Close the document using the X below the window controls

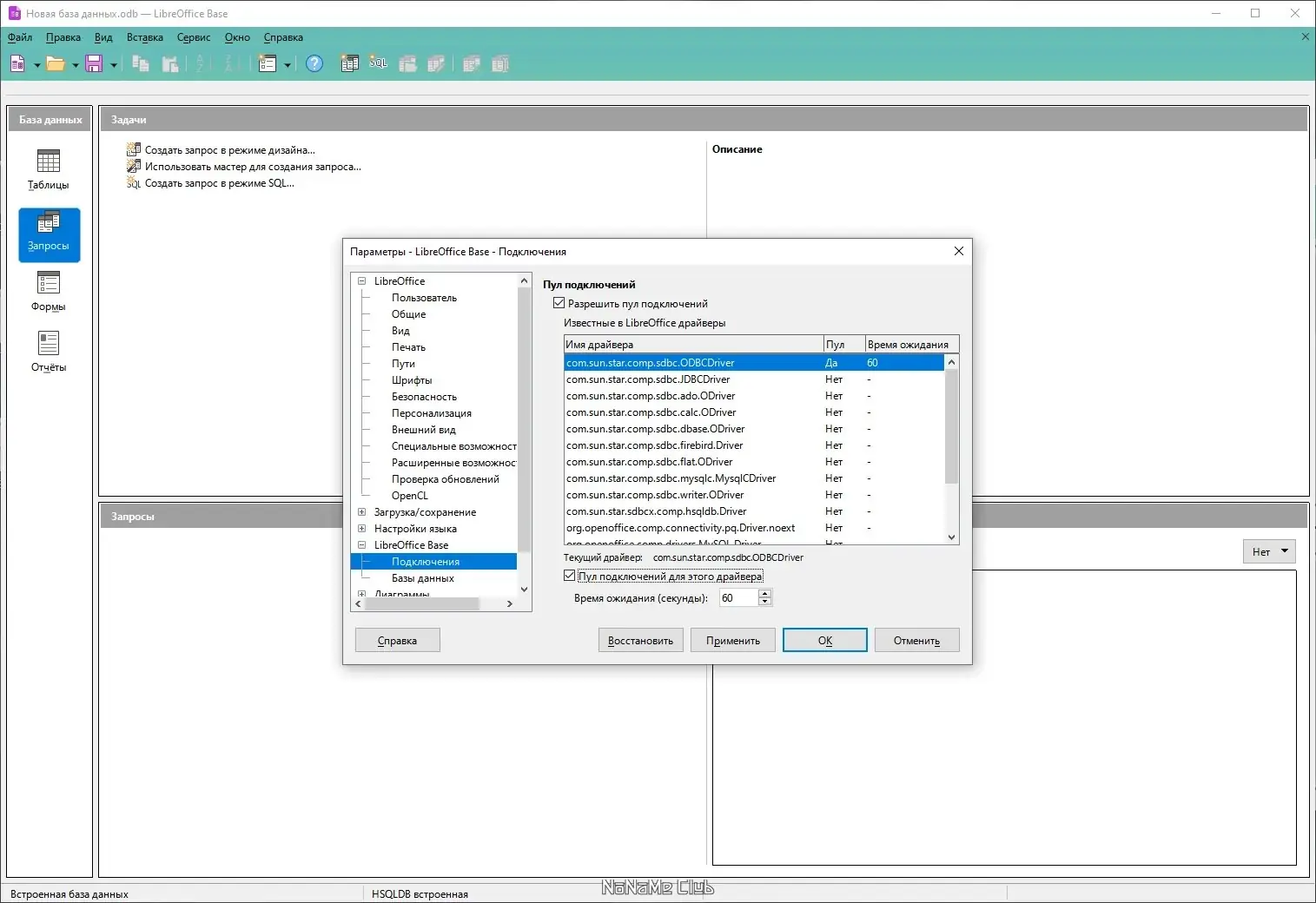[x=1306, y=36]
